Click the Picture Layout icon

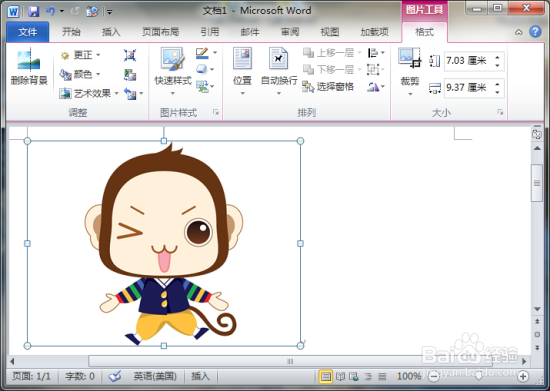click(202, 86)
